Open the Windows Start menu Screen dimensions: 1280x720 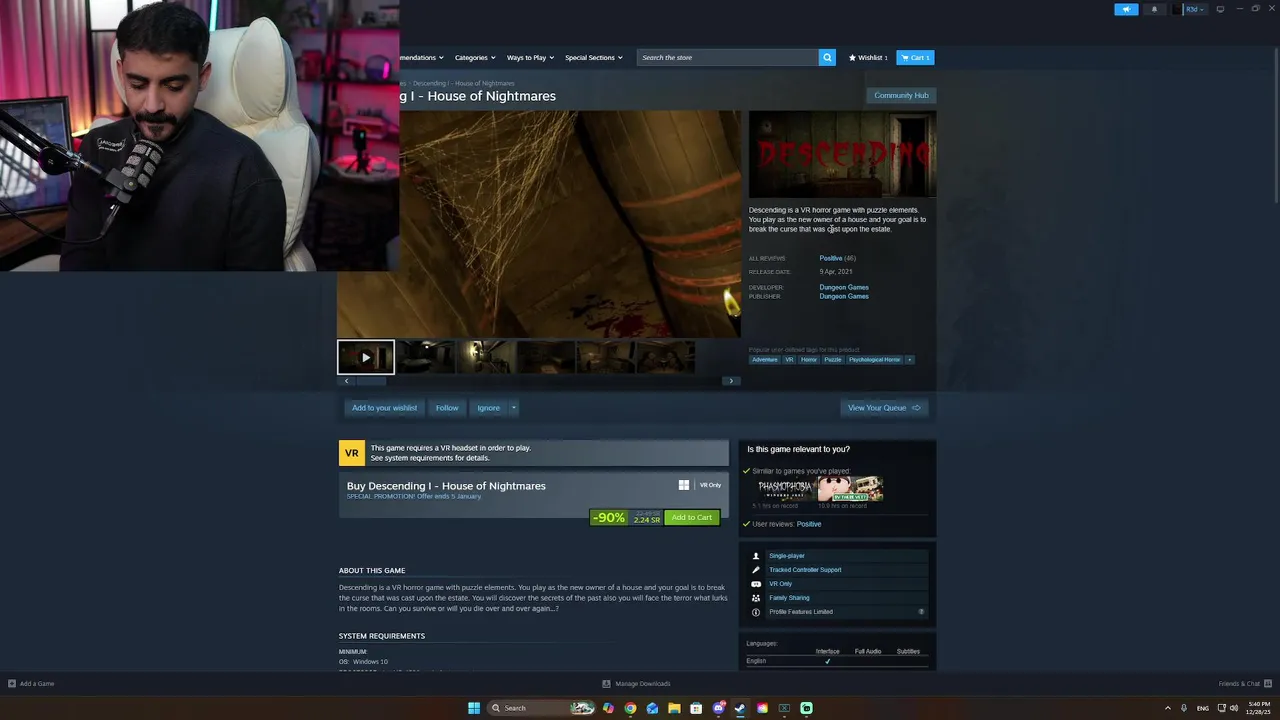click(x=474, y=708)
